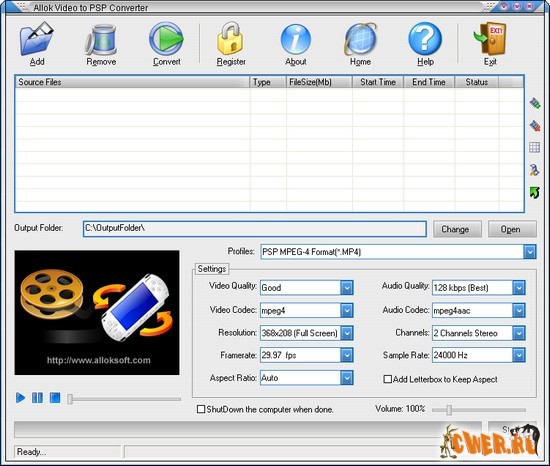Click the Status column header
Viewport: 550px width, 466px height.
(x=477, y=82)
